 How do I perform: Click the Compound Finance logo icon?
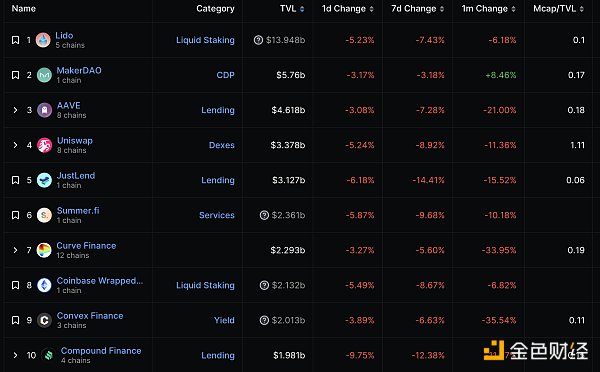(x=48, y=355)
